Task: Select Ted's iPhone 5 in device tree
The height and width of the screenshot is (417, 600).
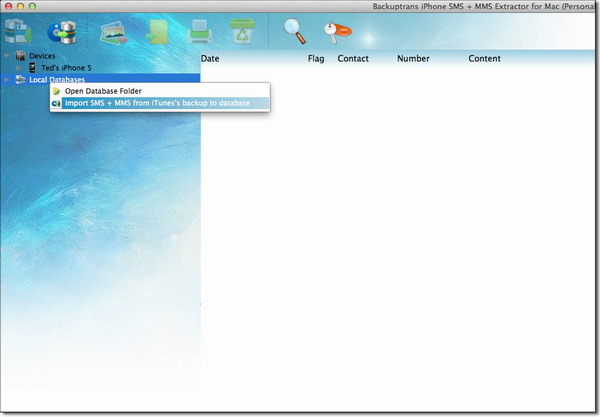Action: coord(65,67)
